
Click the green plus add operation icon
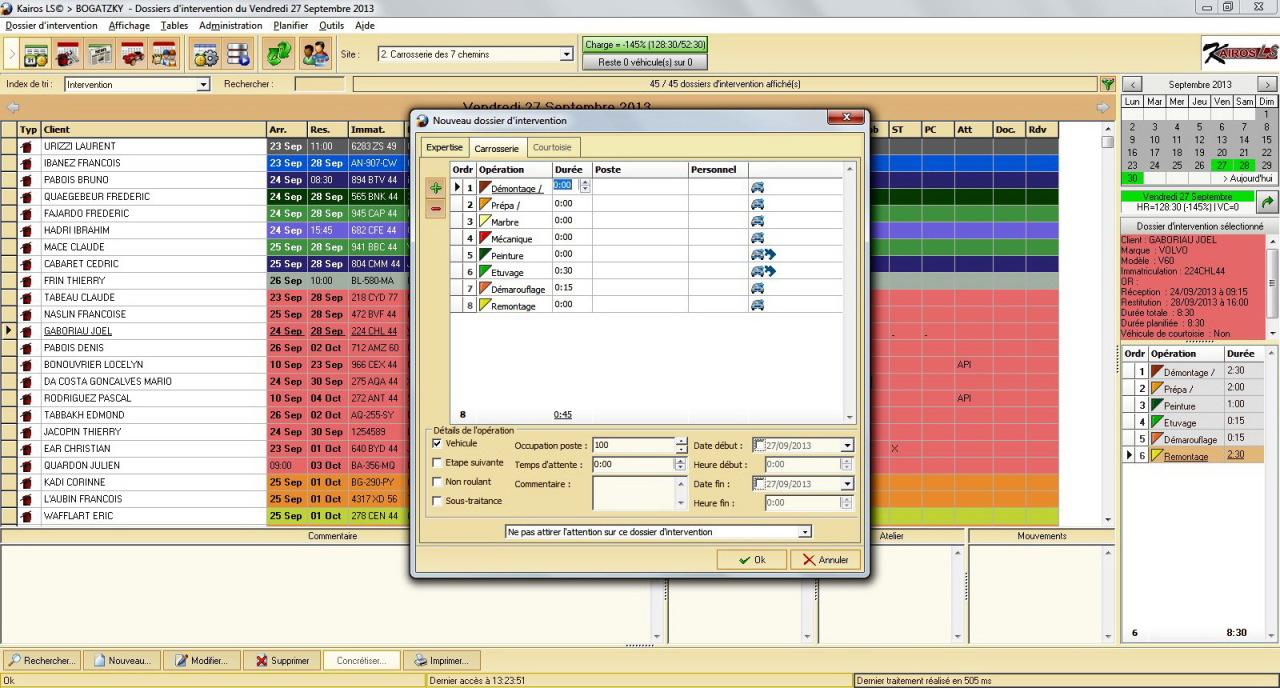(x=436, y=188)
